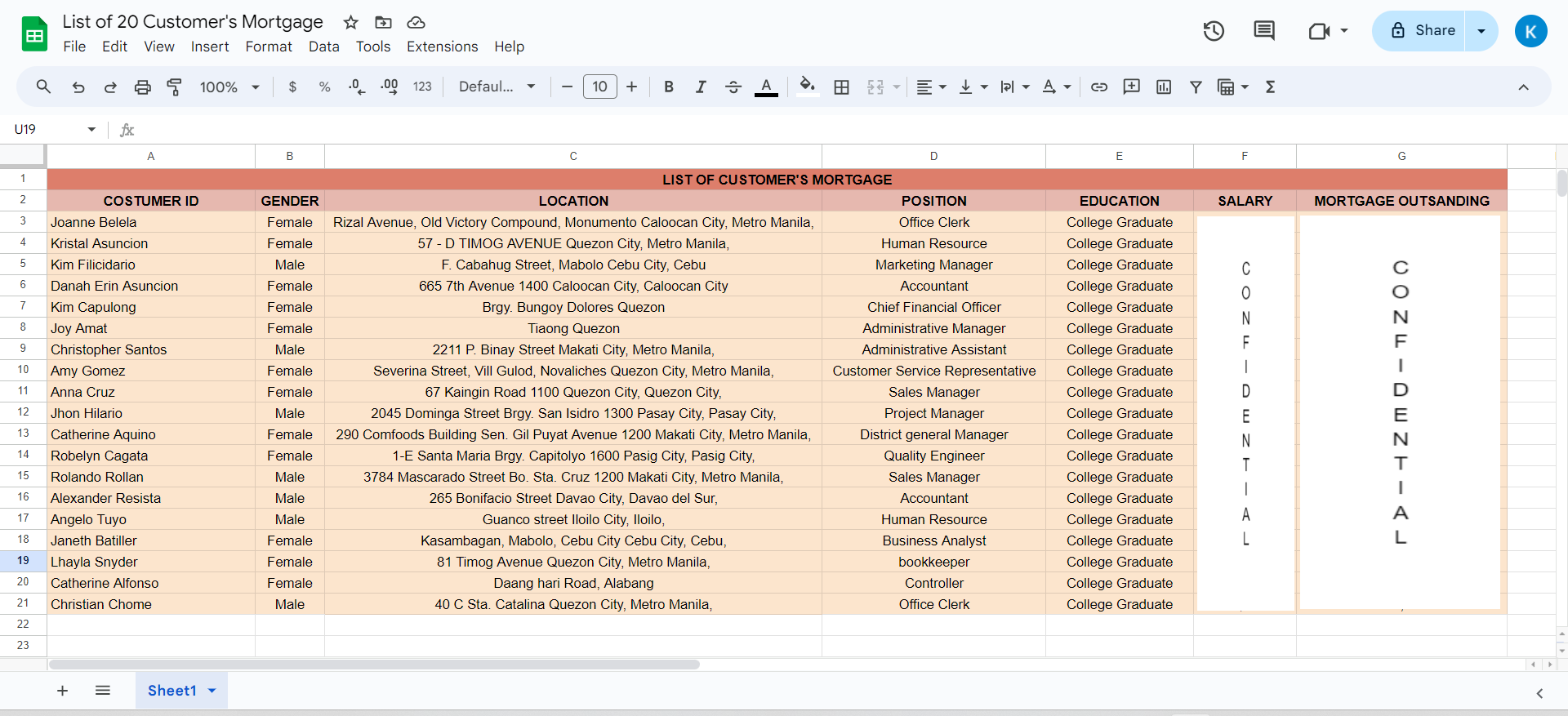
Task: Open version history
Action: tap(1214, 31)
